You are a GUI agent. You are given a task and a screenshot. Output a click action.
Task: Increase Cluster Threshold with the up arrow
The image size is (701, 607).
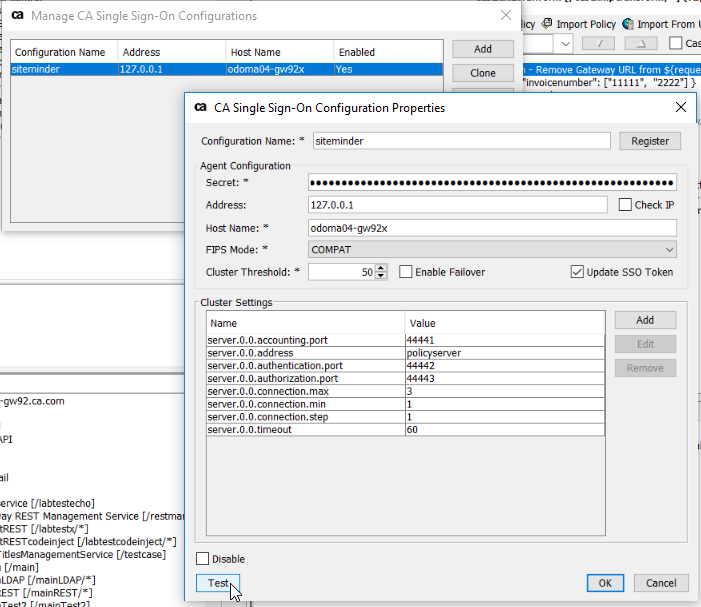pos(380,268)
